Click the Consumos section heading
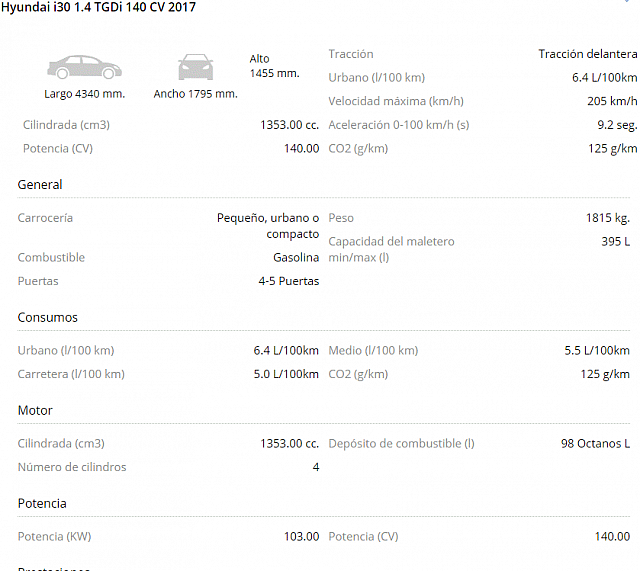This screenshot has height=571, width=640. coord(47,317)
